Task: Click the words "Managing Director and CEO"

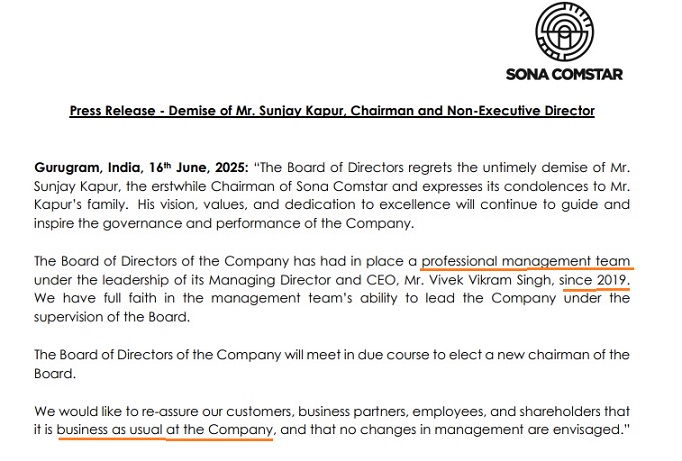Action: pyautogui.click(x=302, y=280)
